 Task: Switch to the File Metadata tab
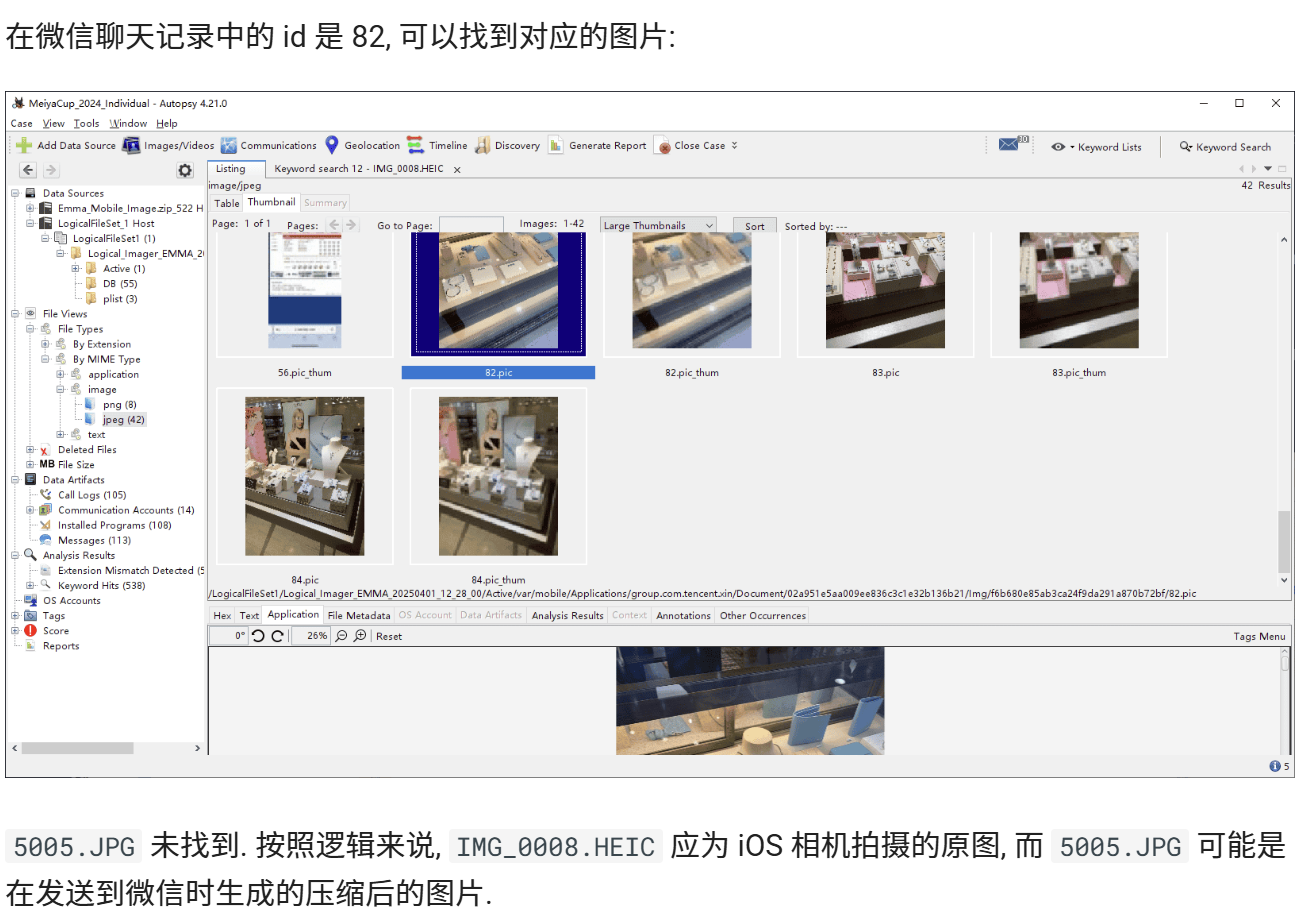tap(358, 615)
